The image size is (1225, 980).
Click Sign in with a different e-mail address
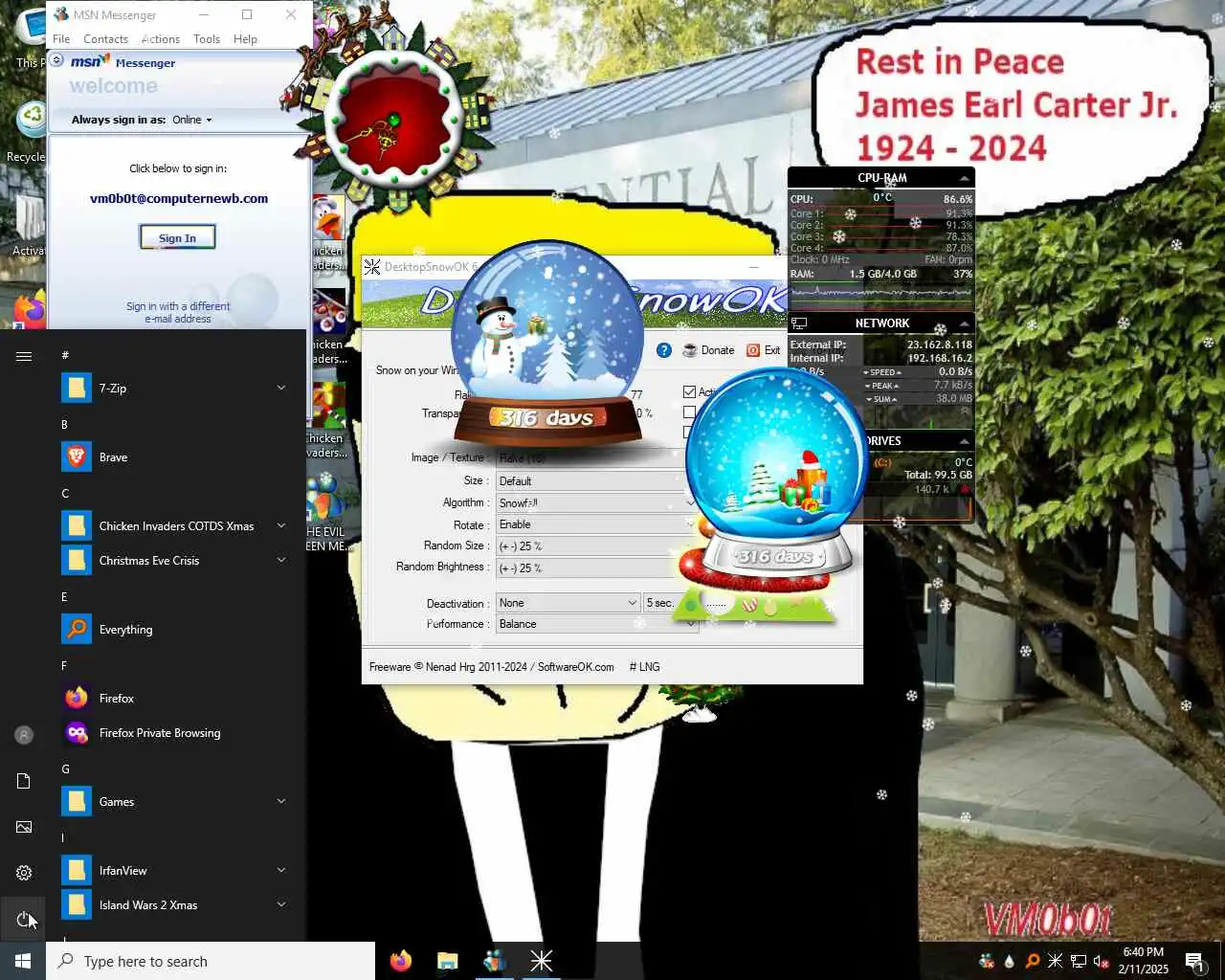[178, 312]
